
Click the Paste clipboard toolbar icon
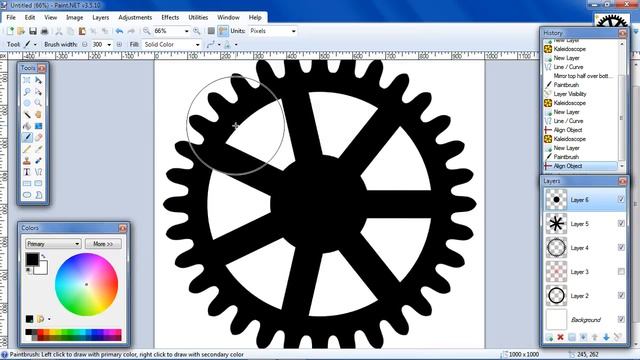click(x=82, y=31)
